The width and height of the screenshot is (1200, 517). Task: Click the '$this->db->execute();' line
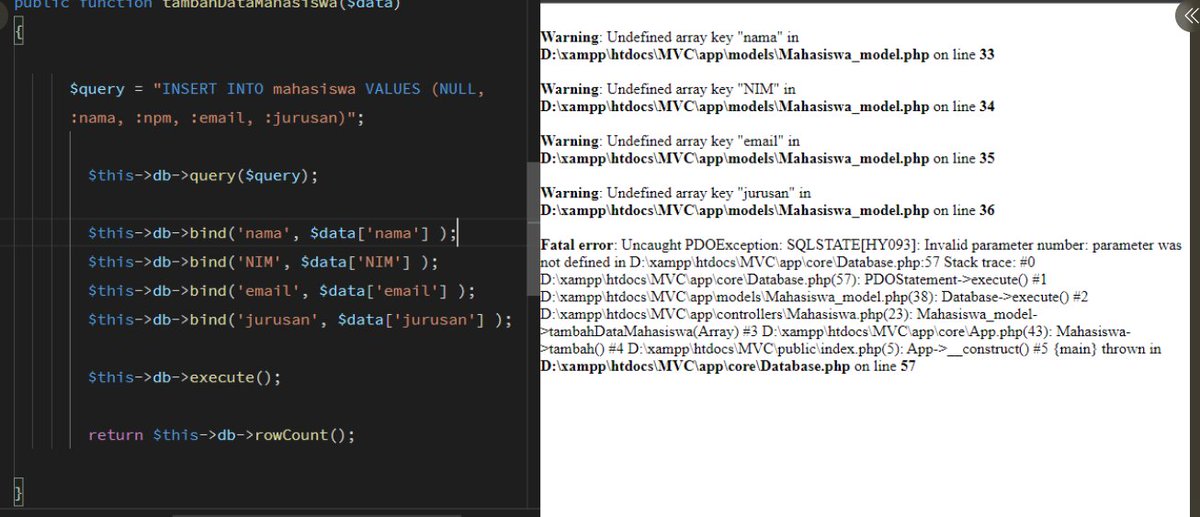tap(185, 378)
